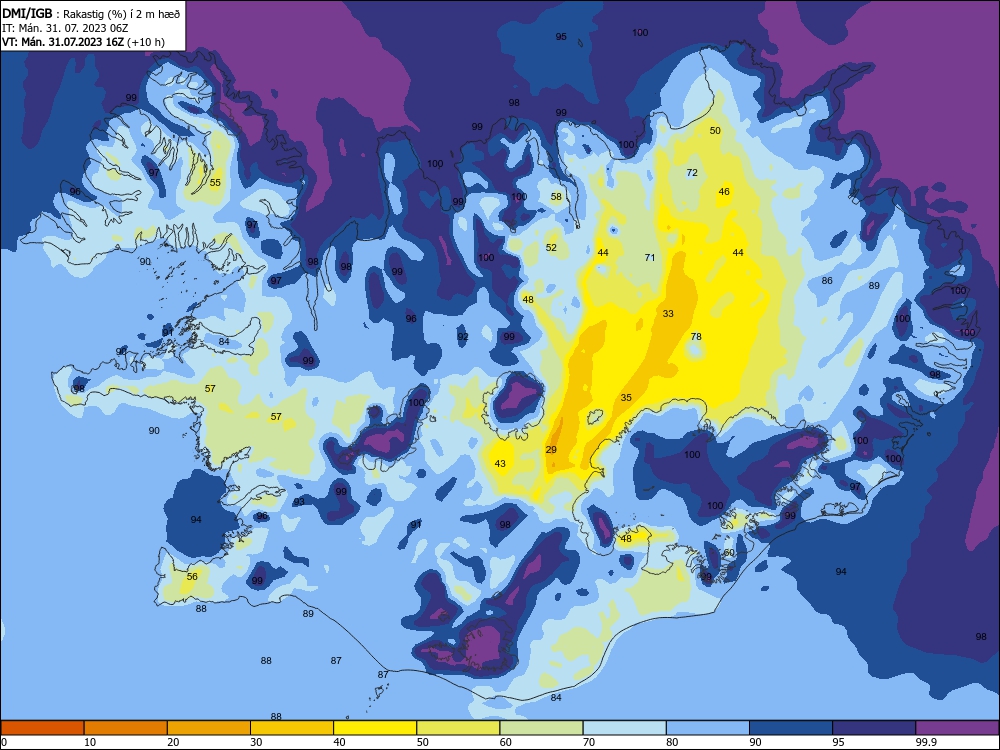
Task: Click the legend tick label 30
Action: point(256,742)
